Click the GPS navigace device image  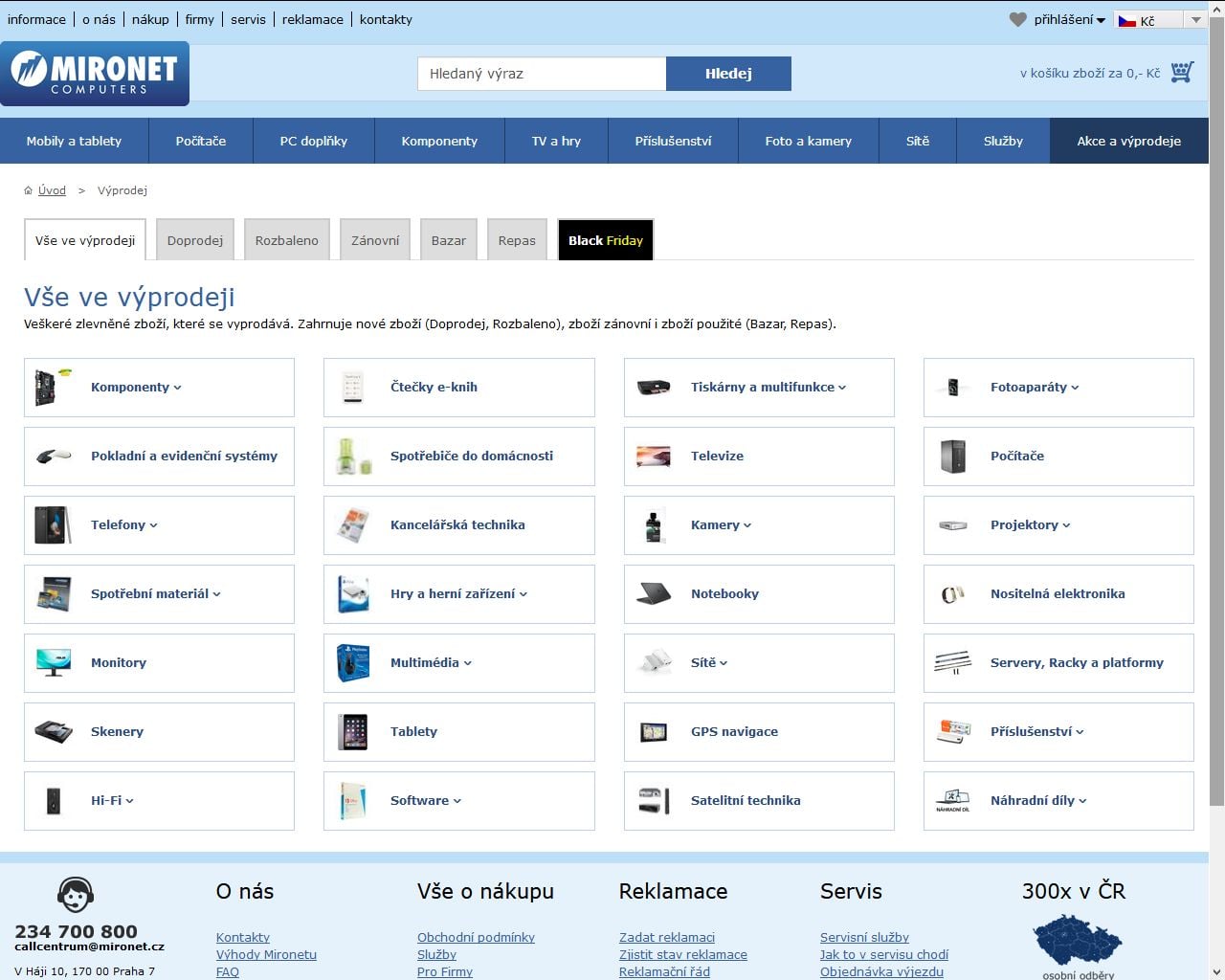654,732
